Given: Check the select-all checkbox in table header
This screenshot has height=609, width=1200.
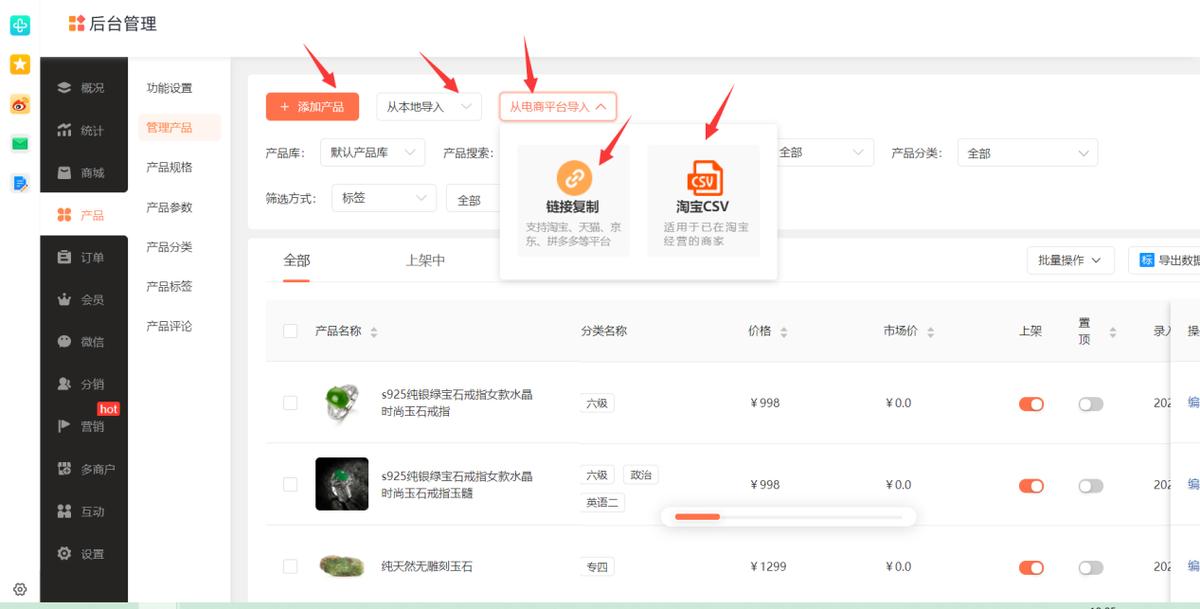Looking at the screenshot, I should [x=290, y=330].
